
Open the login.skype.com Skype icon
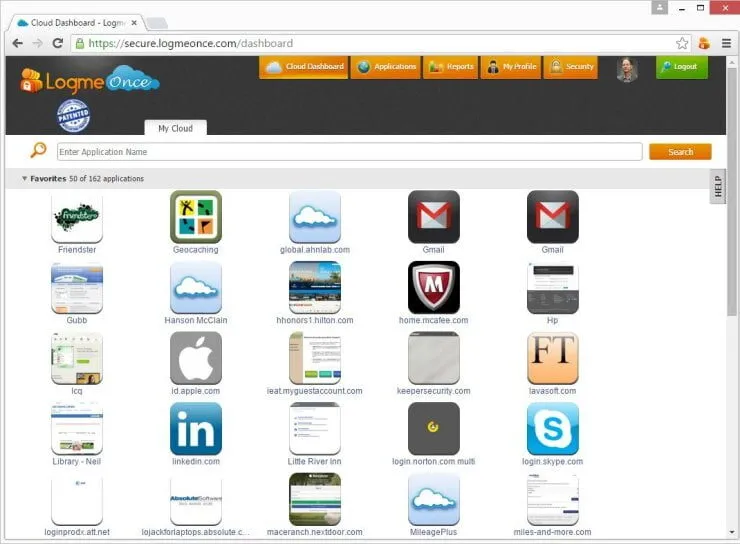553,429
